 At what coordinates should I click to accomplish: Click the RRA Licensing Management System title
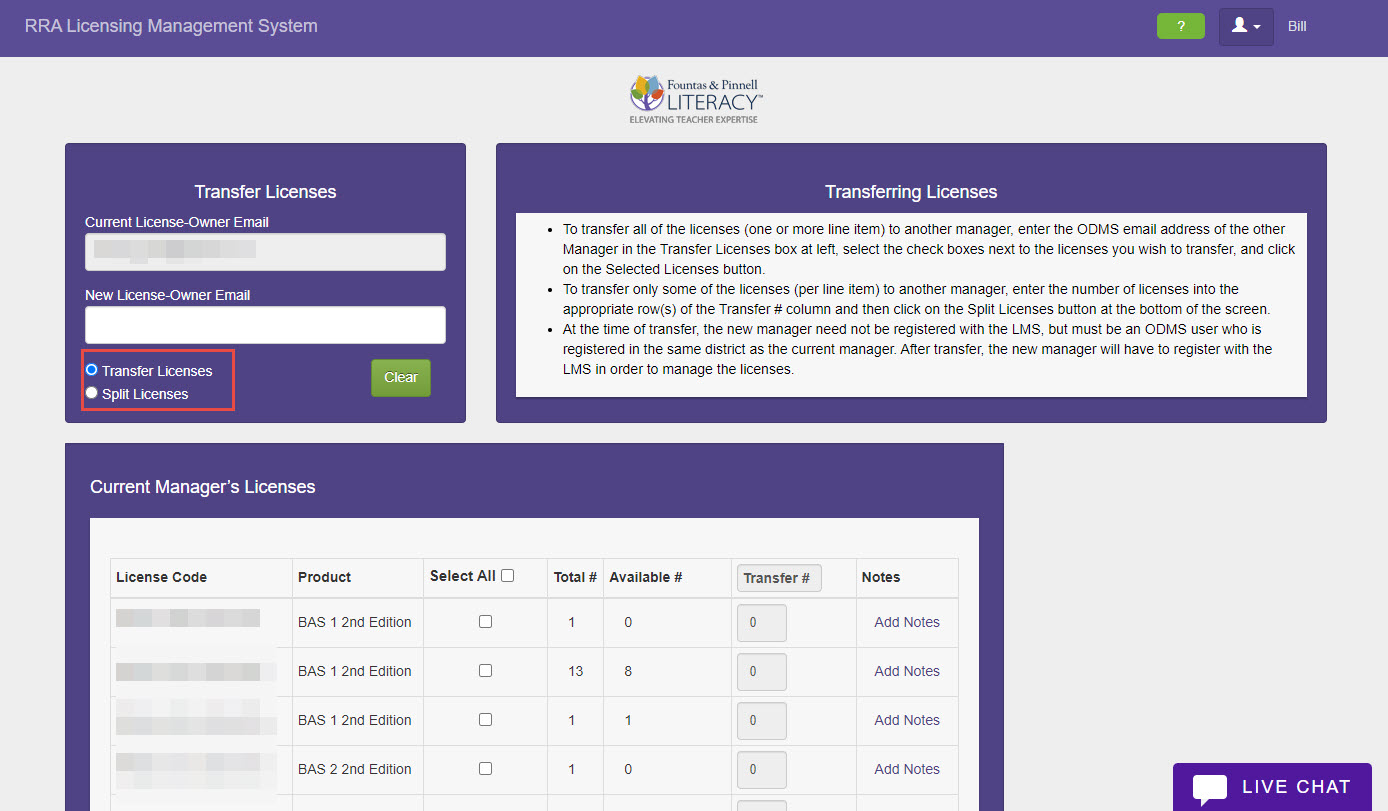(x=171, y=26)
